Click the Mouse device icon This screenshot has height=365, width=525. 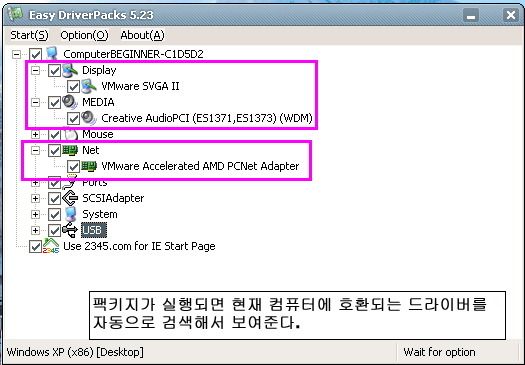click(71, 135)
